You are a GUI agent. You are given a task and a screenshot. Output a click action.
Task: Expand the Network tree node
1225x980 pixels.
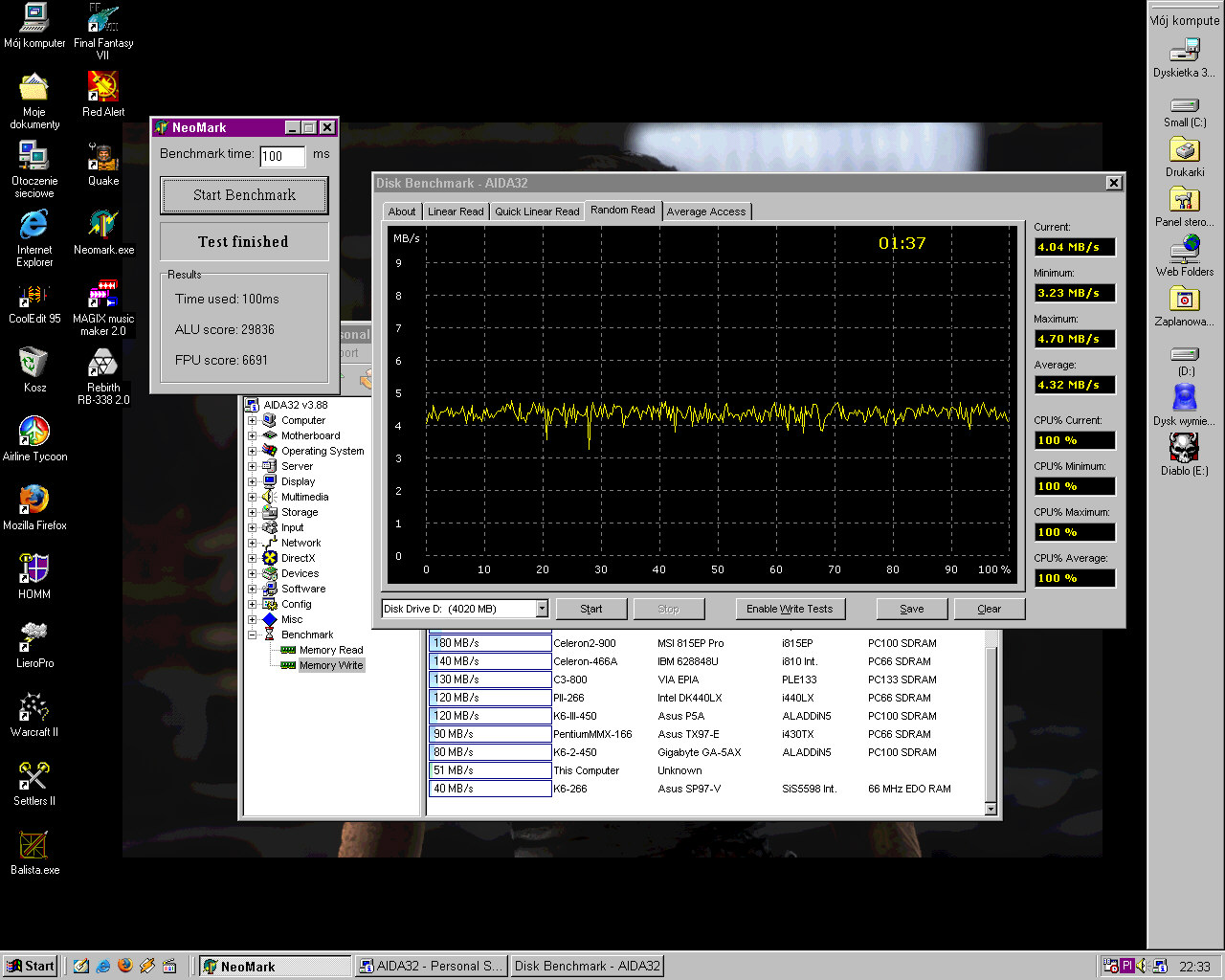point(253,543)
